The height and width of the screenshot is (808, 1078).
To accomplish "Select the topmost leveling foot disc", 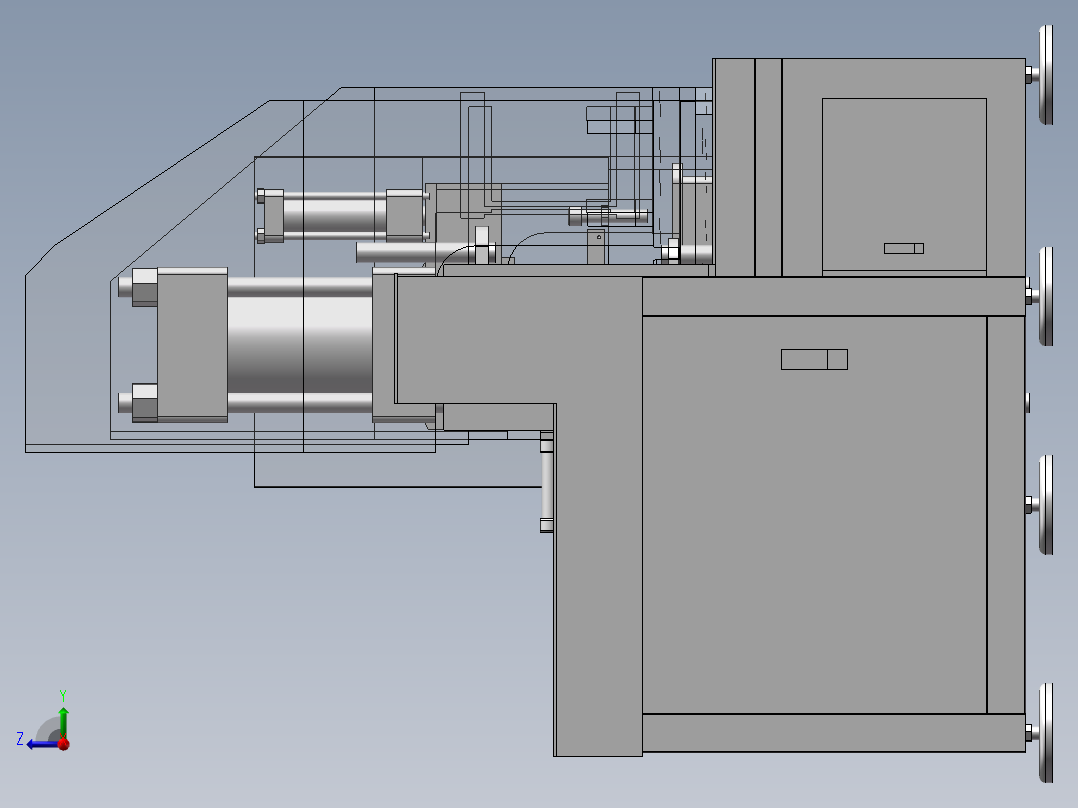I will click(x=1046, y=75).
